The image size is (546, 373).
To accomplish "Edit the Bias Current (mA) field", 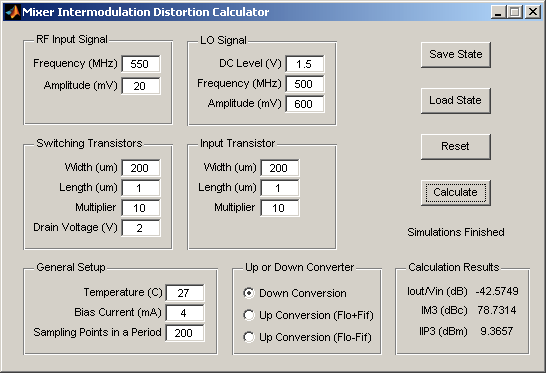I will pyautogui.click(x=185, y=313).
